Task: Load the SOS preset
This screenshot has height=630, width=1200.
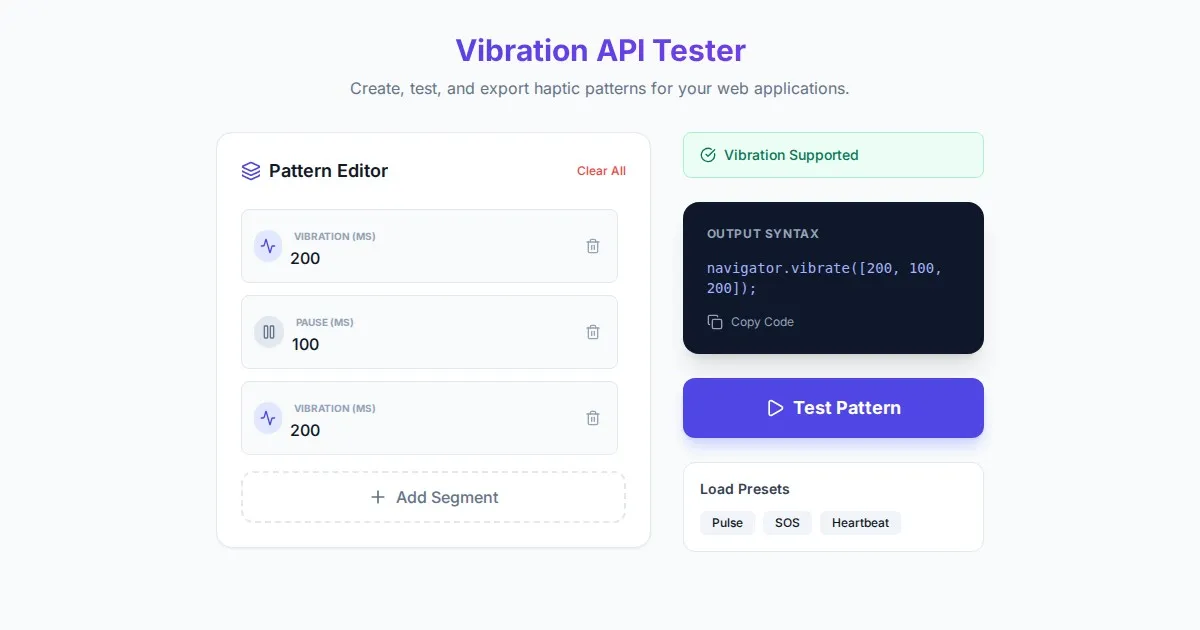Action: click(x=787, y=523)
